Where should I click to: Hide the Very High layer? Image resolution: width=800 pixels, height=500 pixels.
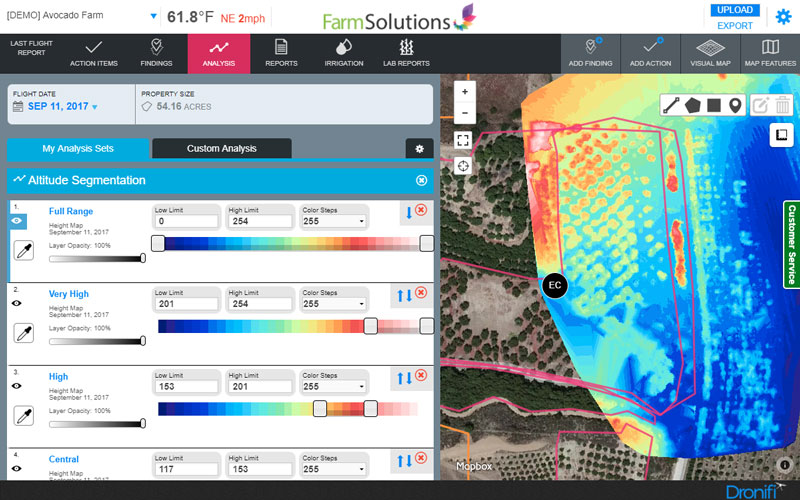pyautogui.click(x=17, y=302)
